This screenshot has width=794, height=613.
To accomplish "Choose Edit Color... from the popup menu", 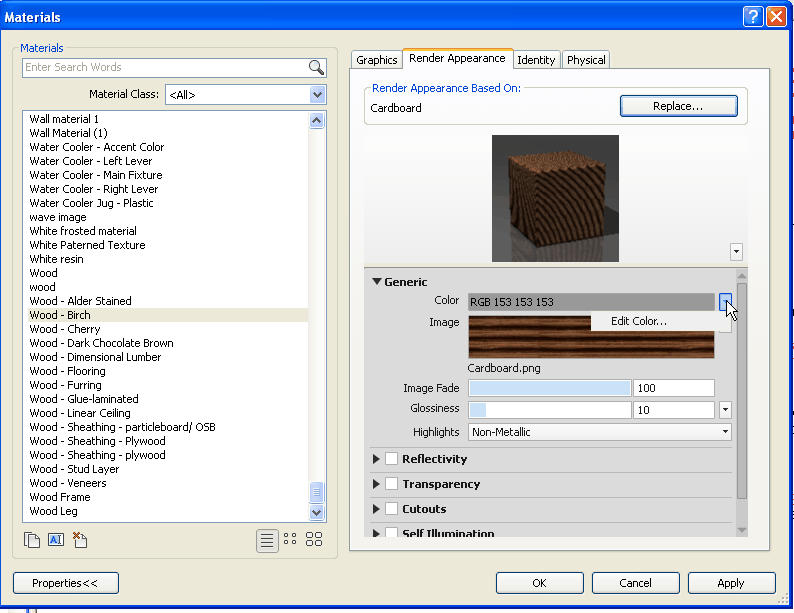I will tap(638, 321).
